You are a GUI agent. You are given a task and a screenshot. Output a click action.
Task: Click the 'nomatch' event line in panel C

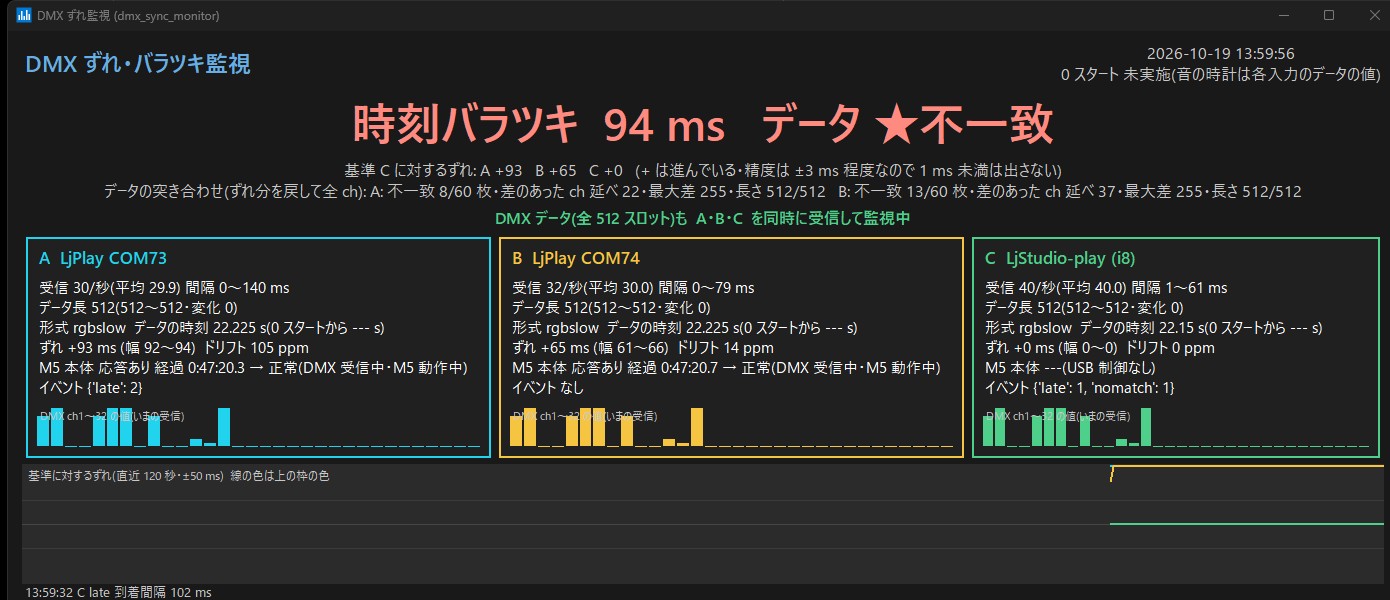[x=1080, y=388]
